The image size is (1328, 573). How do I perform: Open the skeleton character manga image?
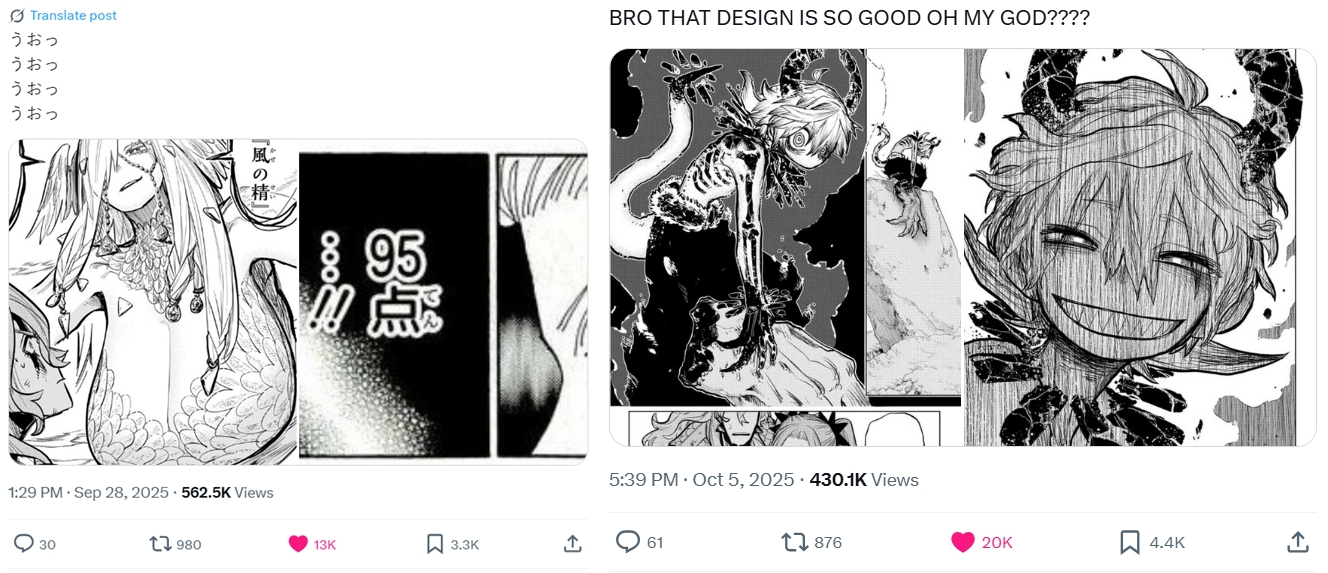785,247
